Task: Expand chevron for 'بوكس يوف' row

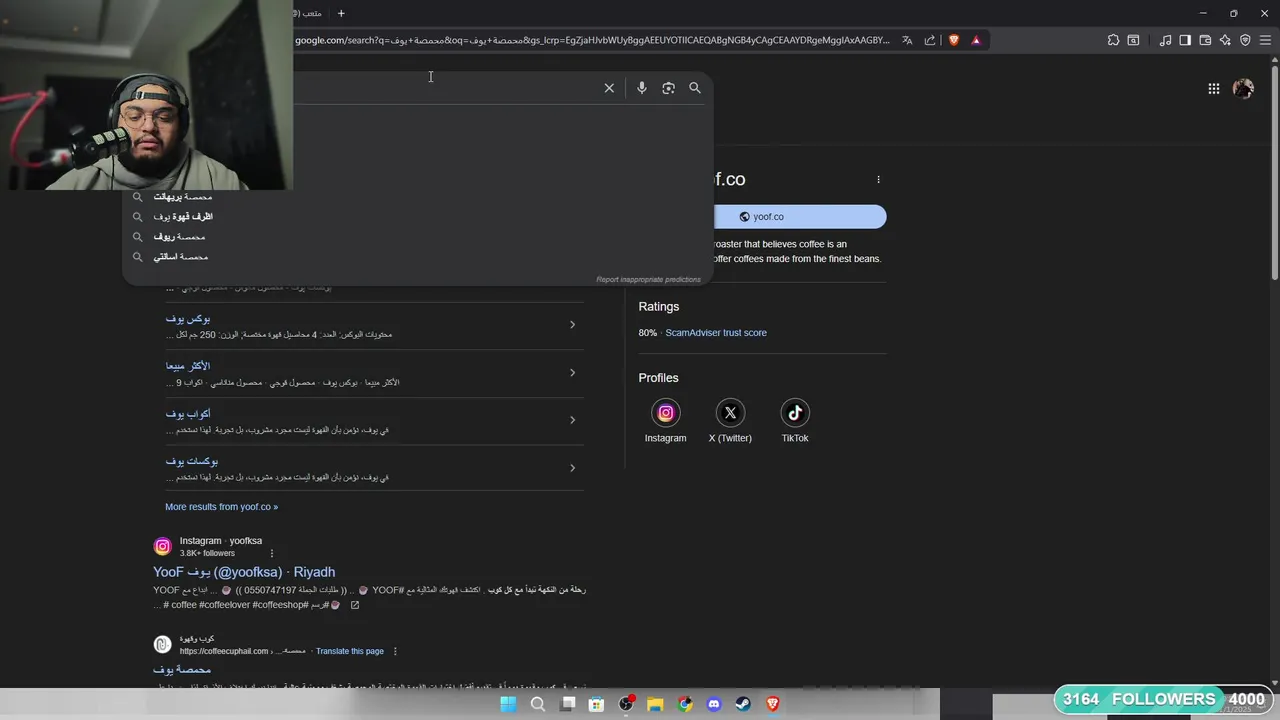Action: pos(572,324)
